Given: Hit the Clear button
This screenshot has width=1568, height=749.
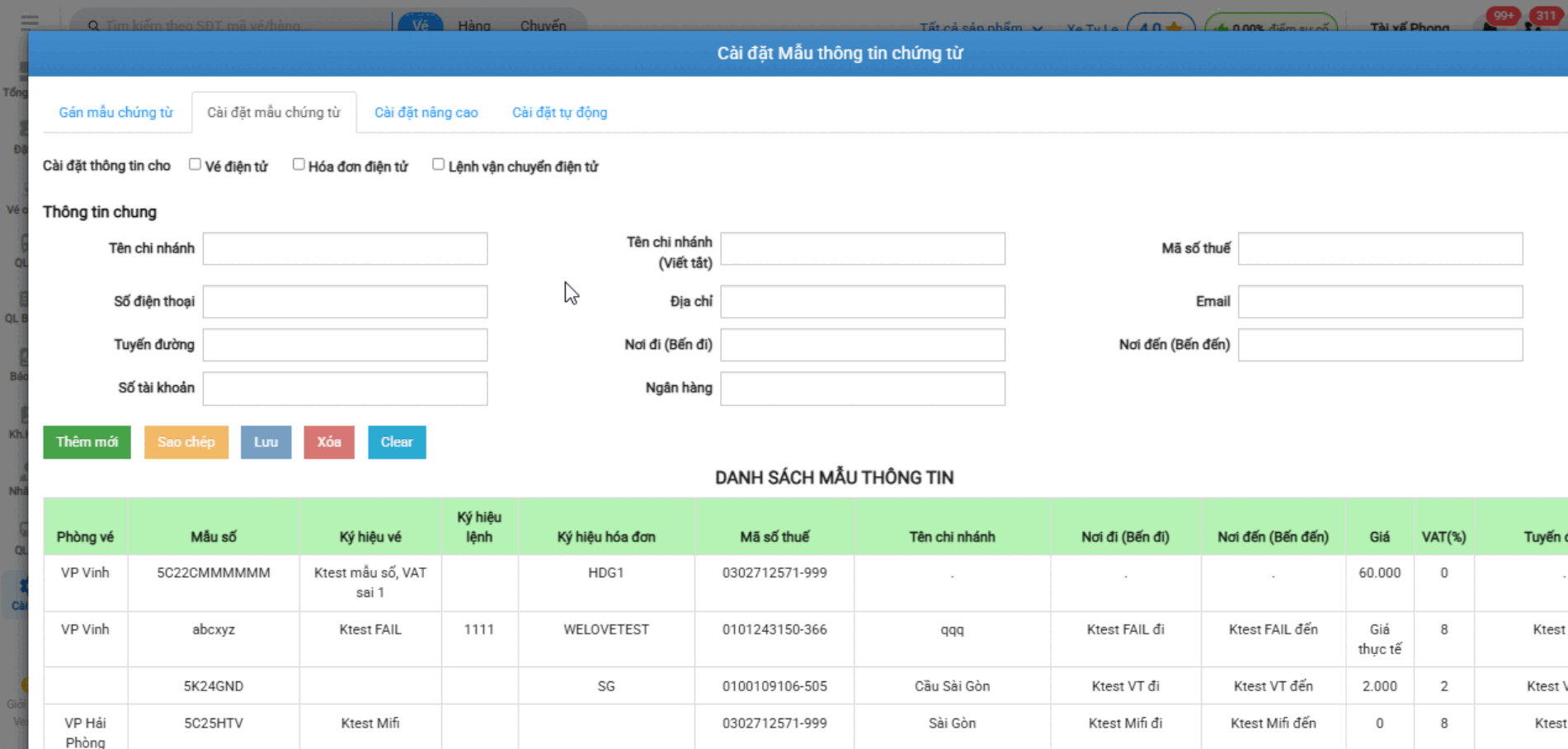Looking at the screenshot, I should point(396,442).
